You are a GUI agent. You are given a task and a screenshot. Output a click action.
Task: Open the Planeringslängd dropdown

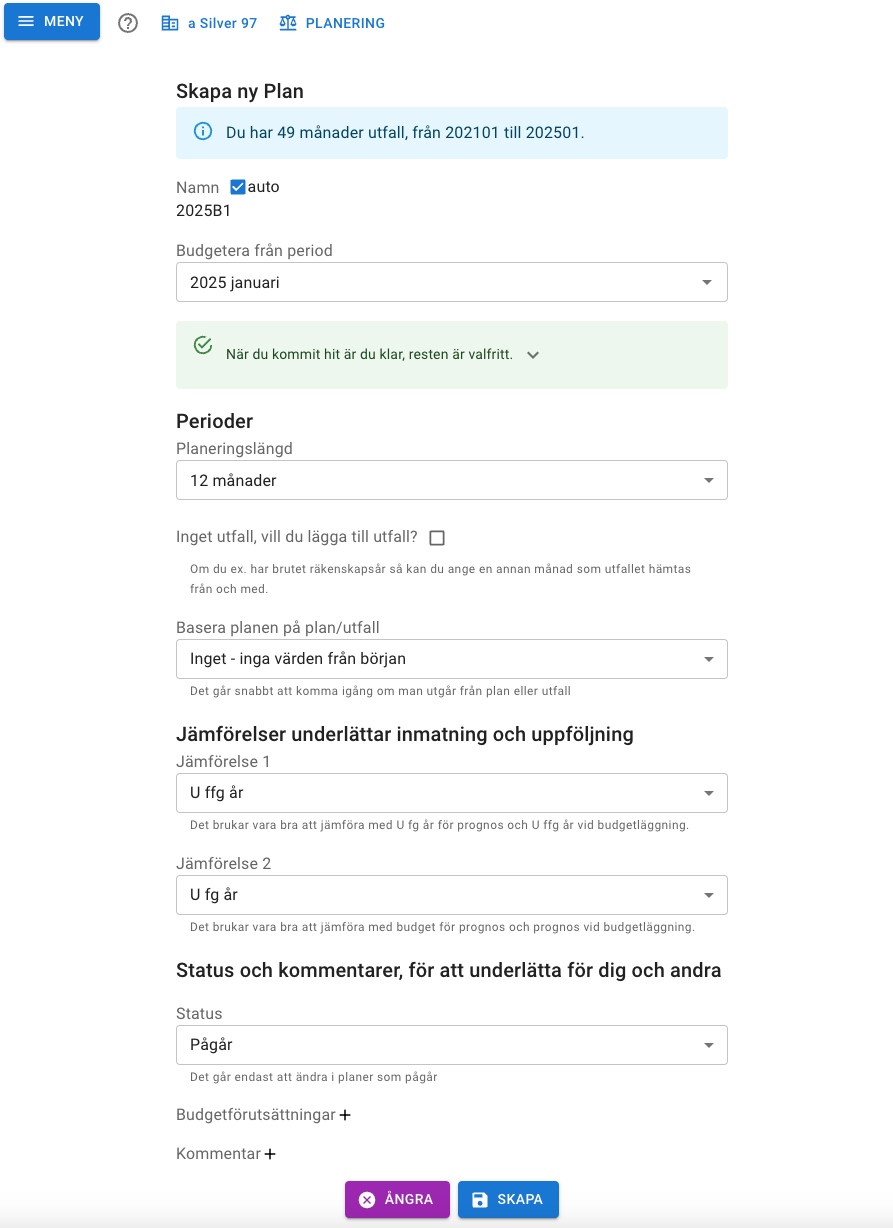pos(452,480)
